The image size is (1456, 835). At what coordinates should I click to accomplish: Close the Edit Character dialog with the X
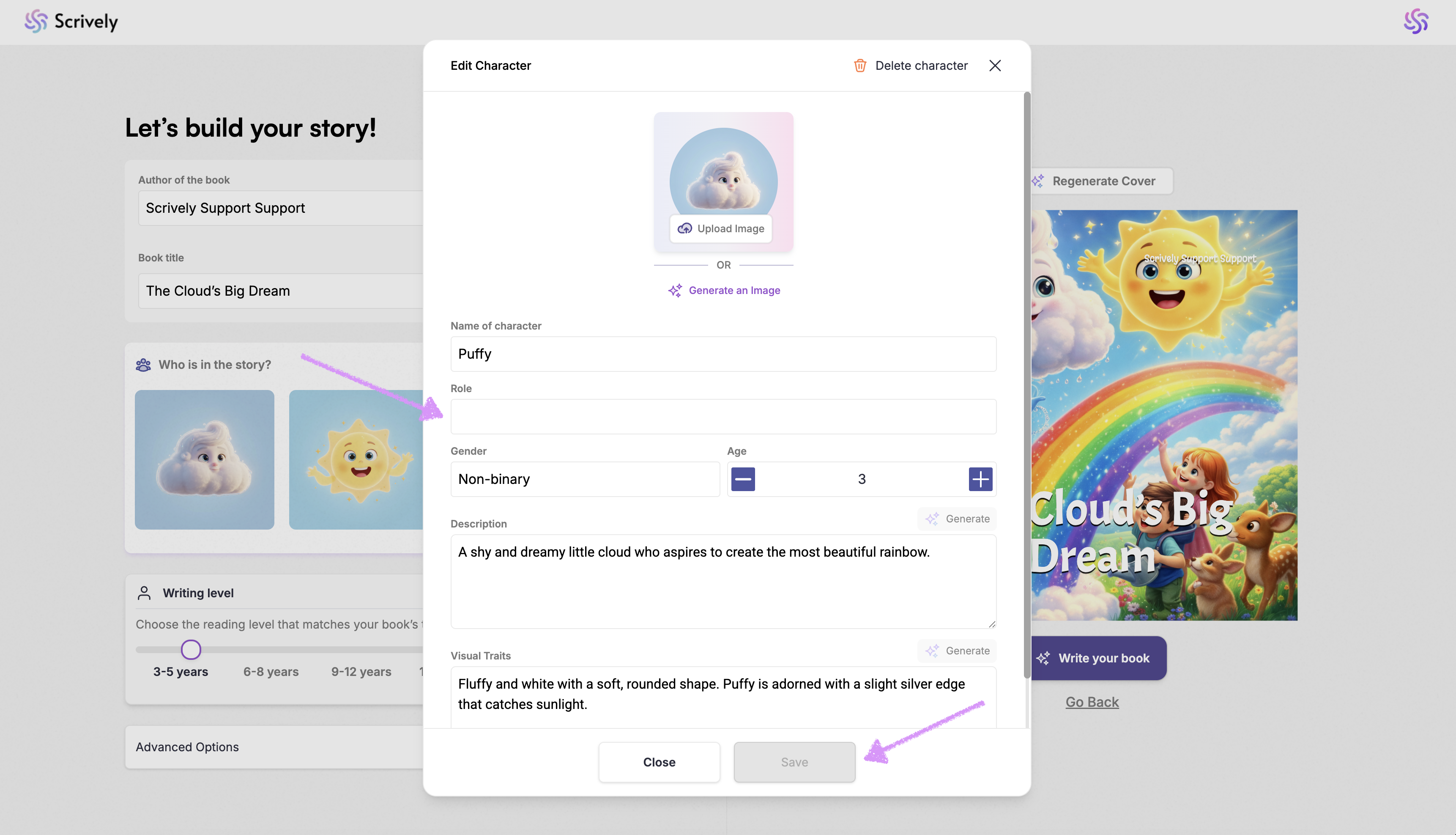pos(995,66)
